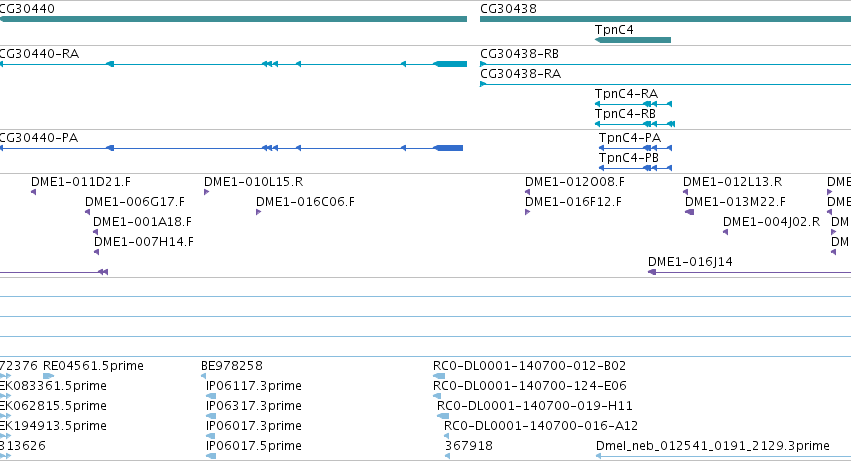
Task: Open the CG30438-RA transcript
Action: pos(665,84)
